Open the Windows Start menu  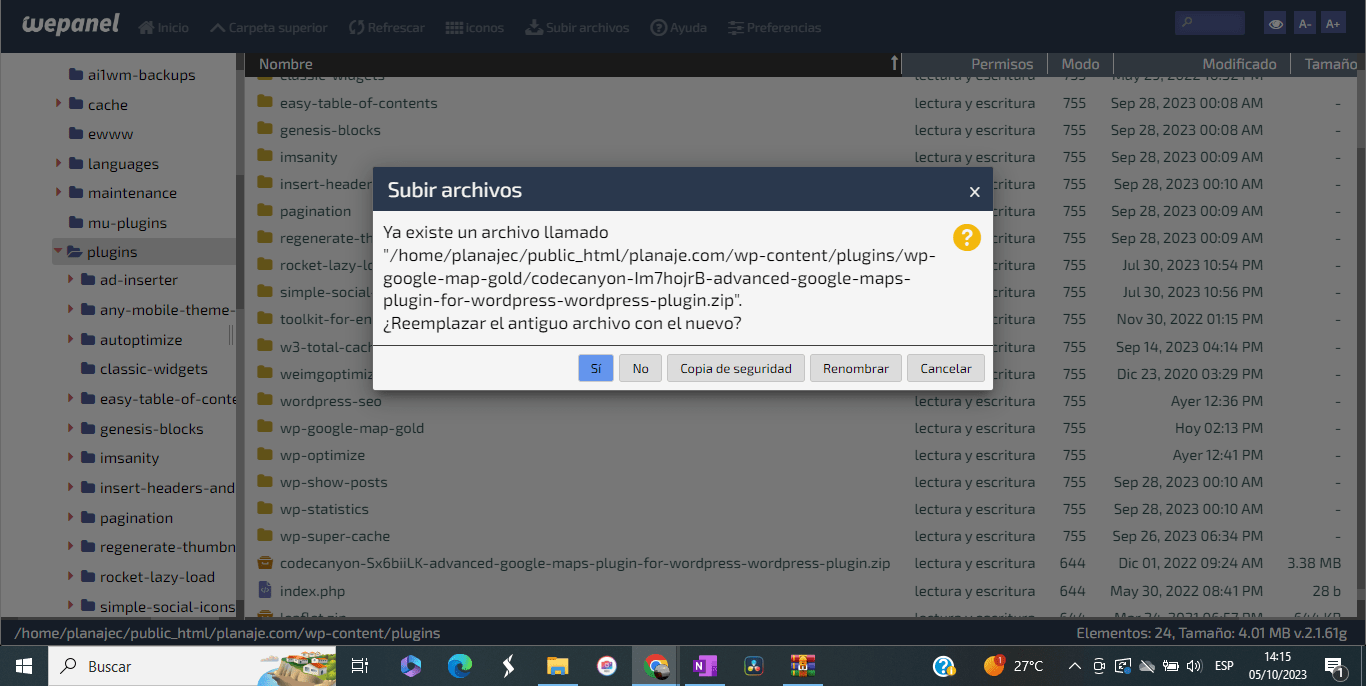24,666
